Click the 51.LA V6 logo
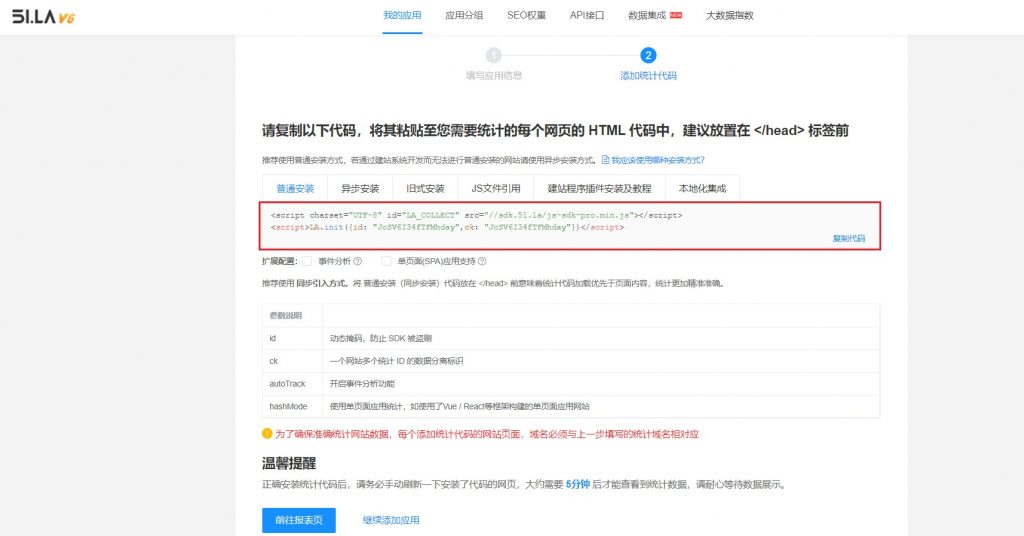1024x536 pixels. (x=44, y=16)
